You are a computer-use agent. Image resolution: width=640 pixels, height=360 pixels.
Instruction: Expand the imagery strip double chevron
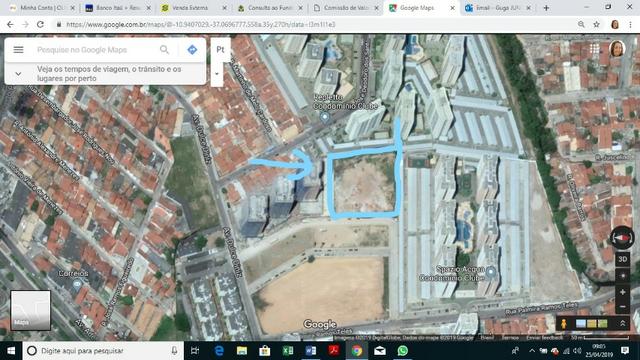623,324
